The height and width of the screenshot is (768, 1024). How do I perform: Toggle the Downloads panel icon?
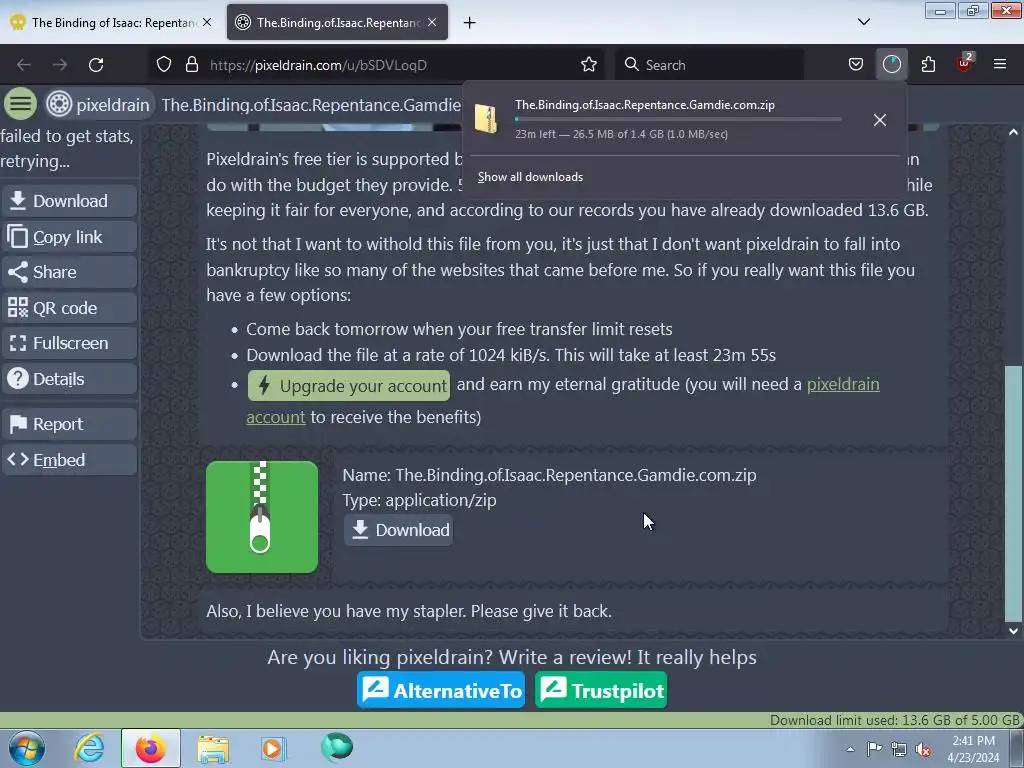(x=891, y=65)
